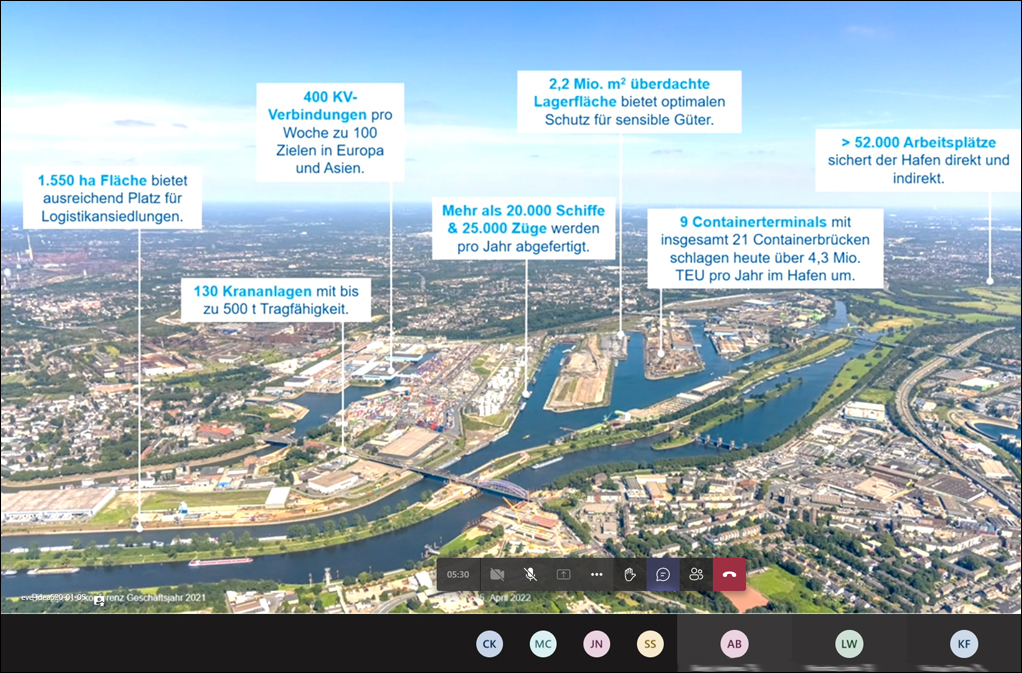Click the '> 52.000 Arbeitsplätze' callout

[x=918, y=160]
